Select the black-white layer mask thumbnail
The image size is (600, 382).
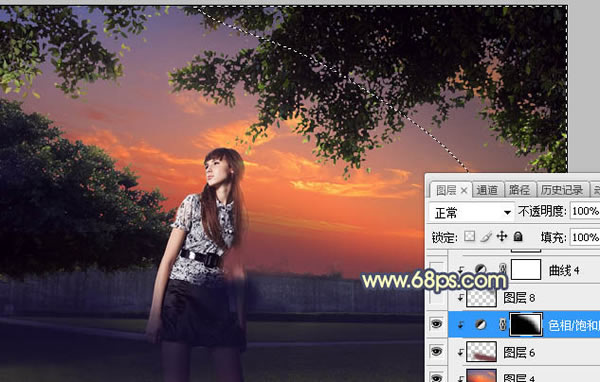(526, 325)
